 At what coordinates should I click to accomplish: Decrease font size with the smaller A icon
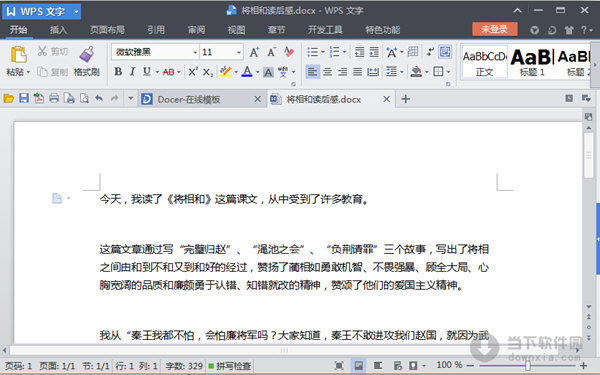click(x=272, y=52)
